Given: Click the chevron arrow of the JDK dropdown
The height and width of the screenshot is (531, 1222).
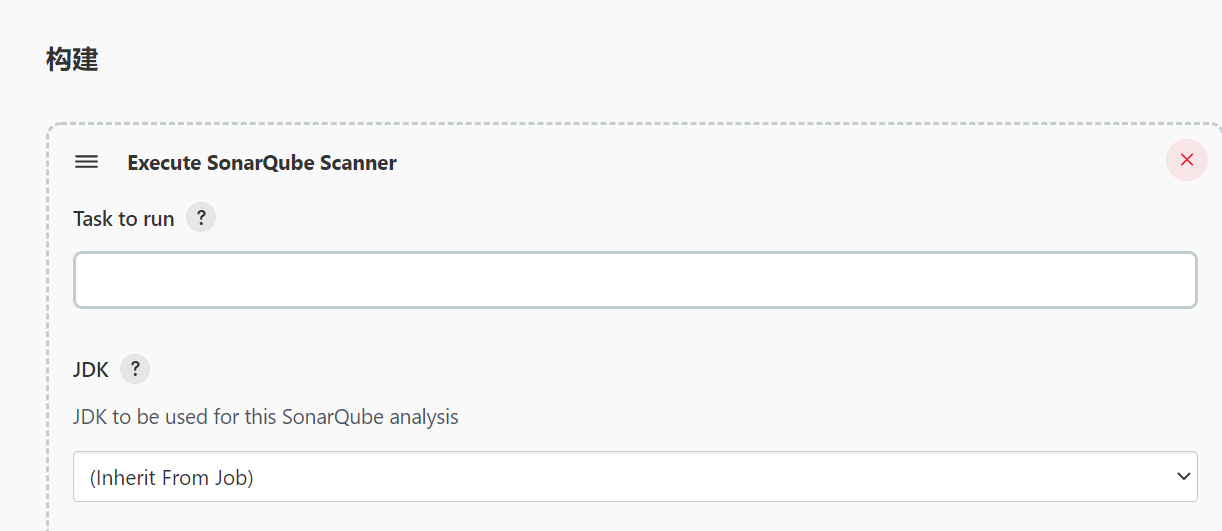Looking at the screenshot, I should (1183, 477).
